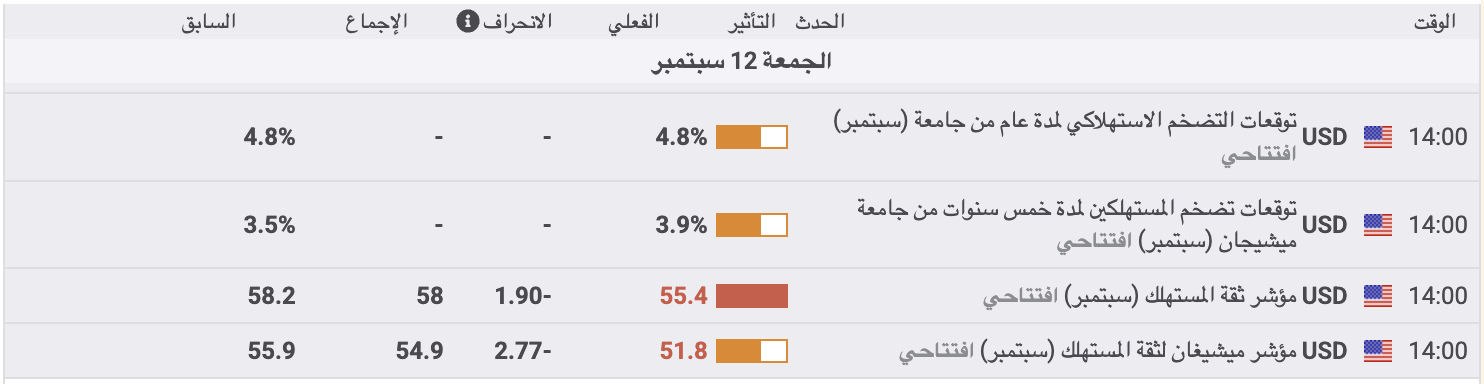This screenshot has width=1484, height=384.
Task: Click US flag on مؤشر ثقة المستهلك row
Action: tap(1378, 296)
